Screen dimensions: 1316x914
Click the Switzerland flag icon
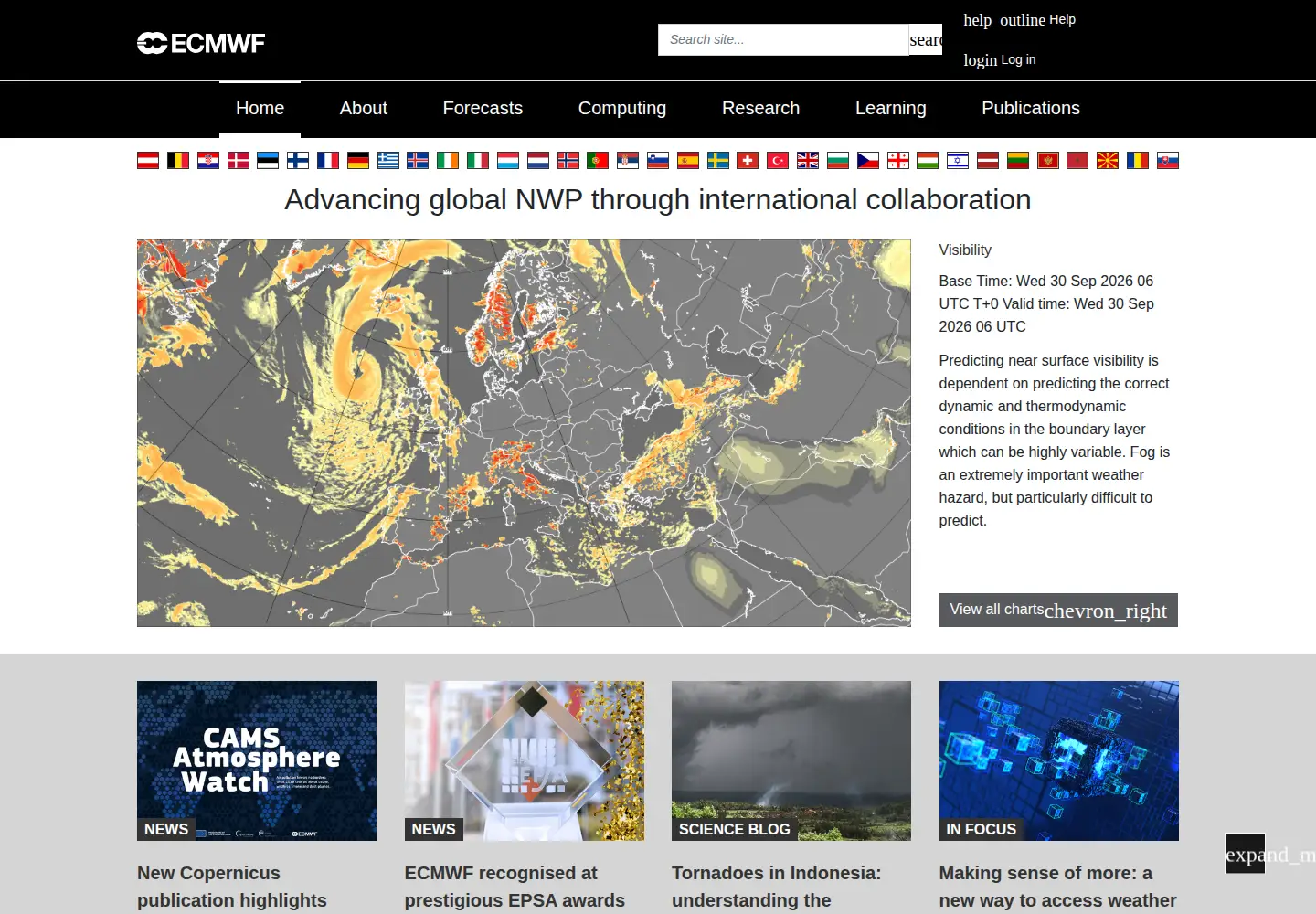click(x=748, y=161)
